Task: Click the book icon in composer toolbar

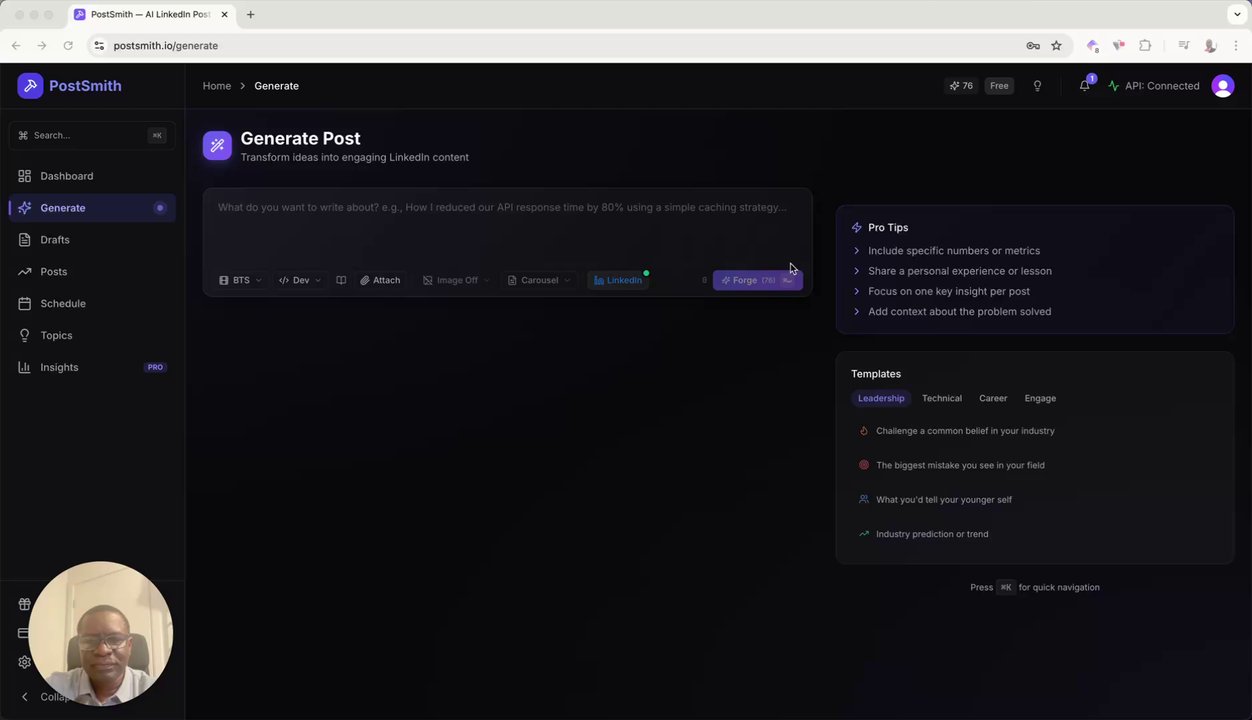Action: click(x=341, y=280)
